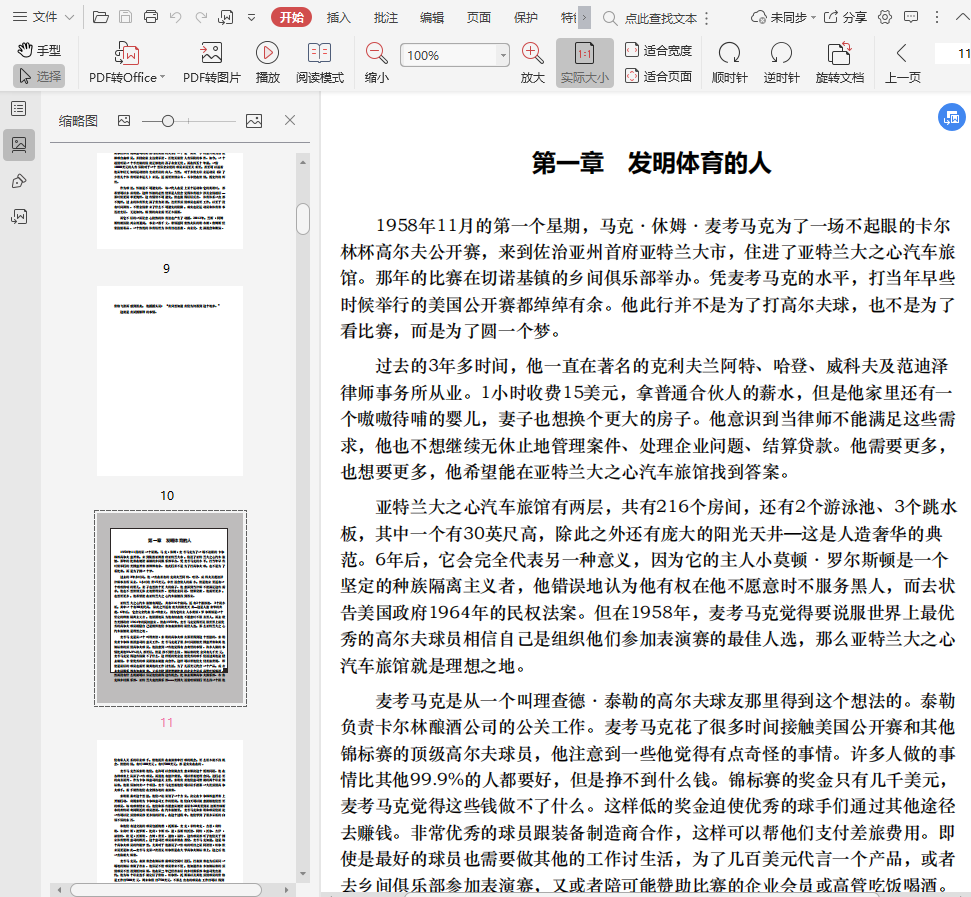Image resolution: width=971 pixels, height=897 pixels.
Task: Rotate page with 逆时针 icon
Action: coord(781,54)
